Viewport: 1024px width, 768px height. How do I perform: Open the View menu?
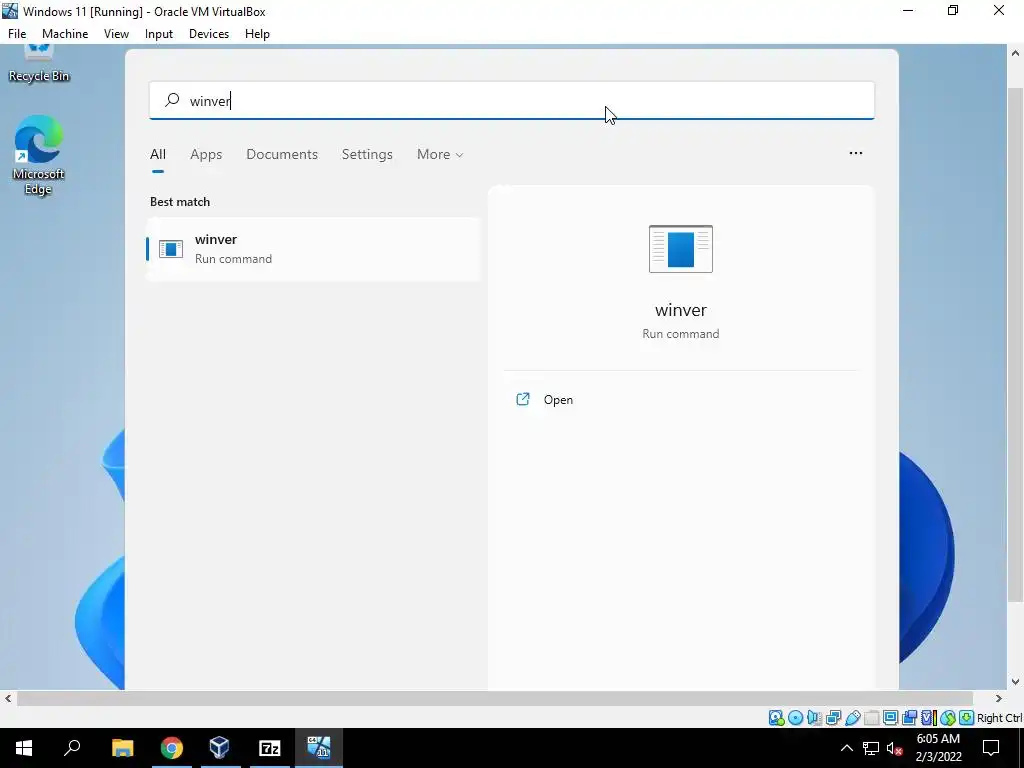[116, 34]
